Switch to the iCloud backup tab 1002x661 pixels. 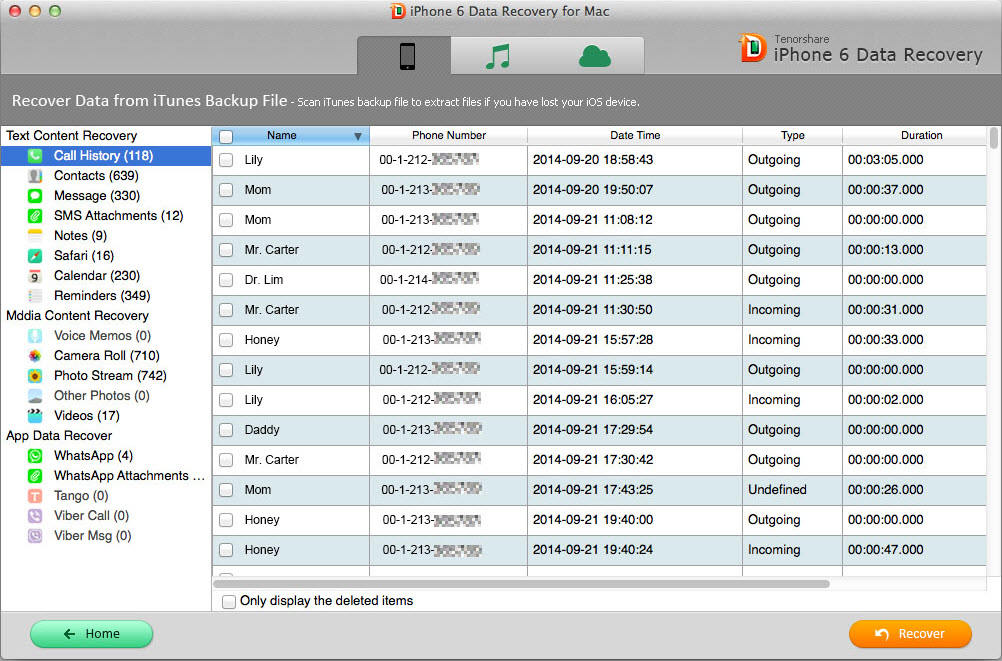pos(595,56)
